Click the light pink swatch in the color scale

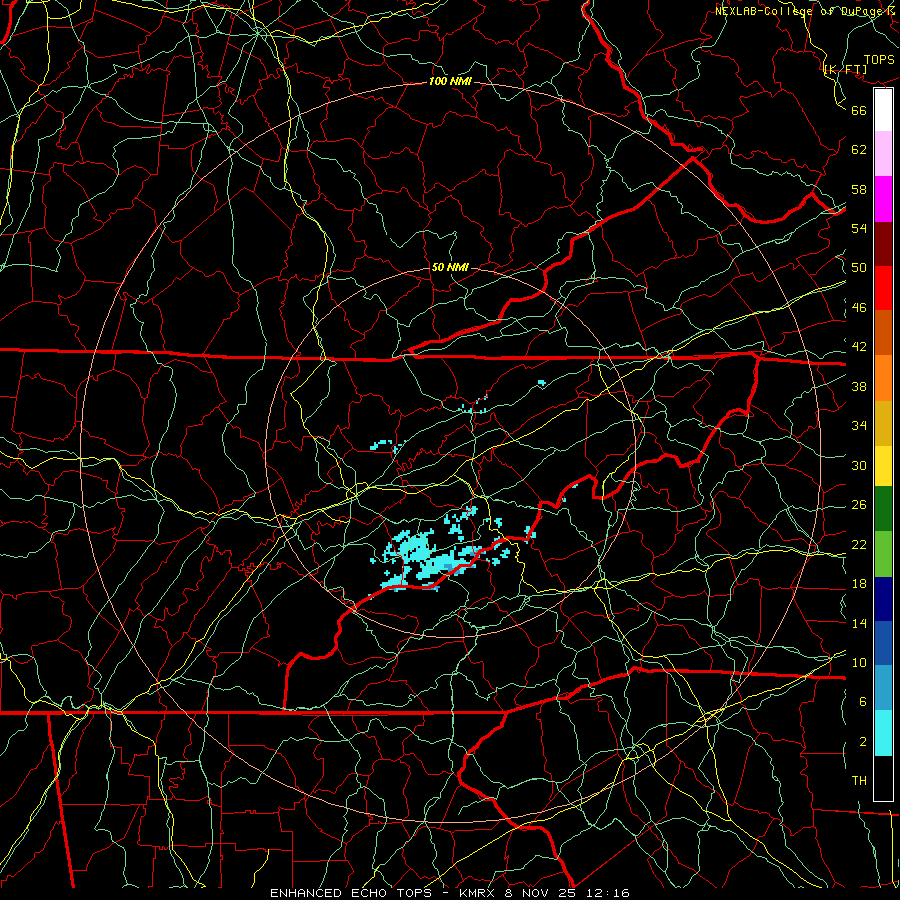click(883, 154)
